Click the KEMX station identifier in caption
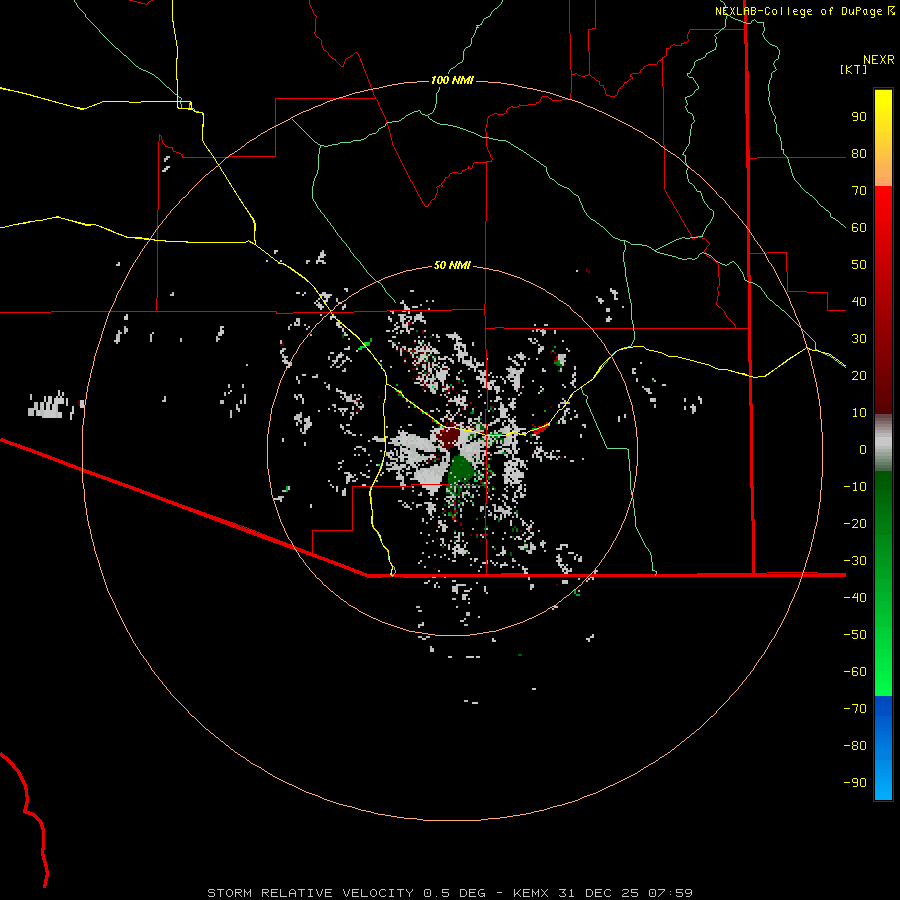The width and height of the screenshot is (900, 900). tap(531, 893)
